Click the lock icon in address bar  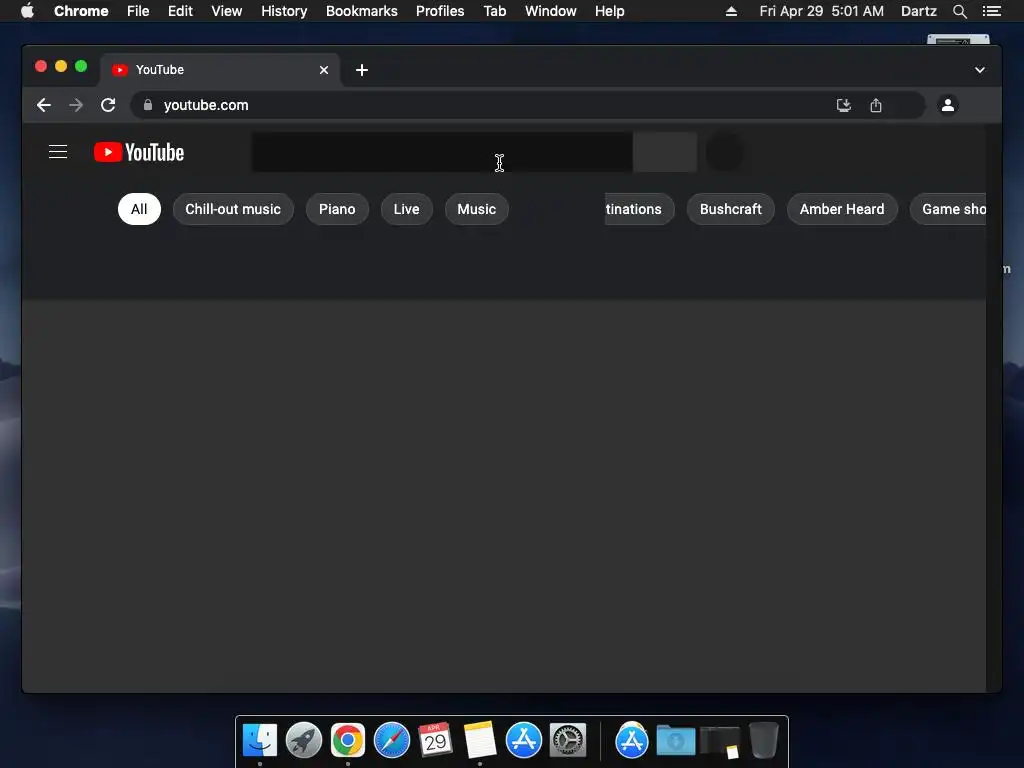pyautogui.click(x=148, y=105)
